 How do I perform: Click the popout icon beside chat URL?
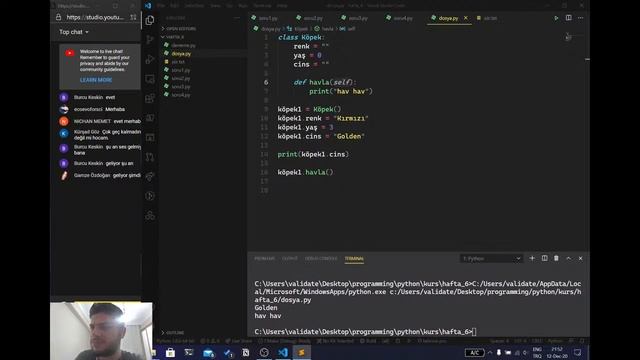click(133, 17)
